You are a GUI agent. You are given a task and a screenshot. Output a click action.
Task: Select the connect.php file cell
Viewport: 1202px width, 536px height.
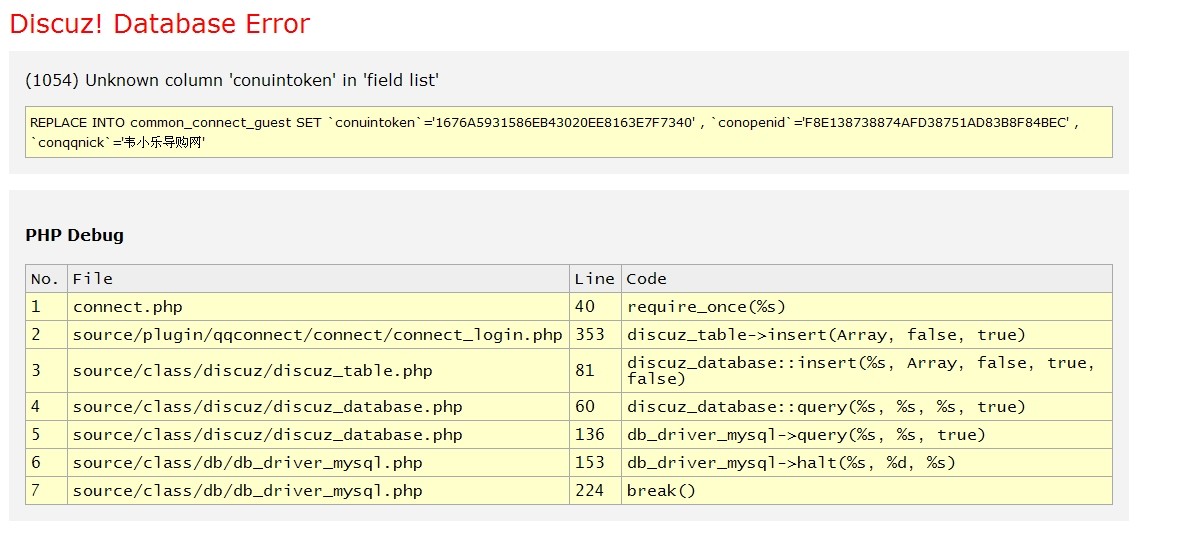(128, 307)
